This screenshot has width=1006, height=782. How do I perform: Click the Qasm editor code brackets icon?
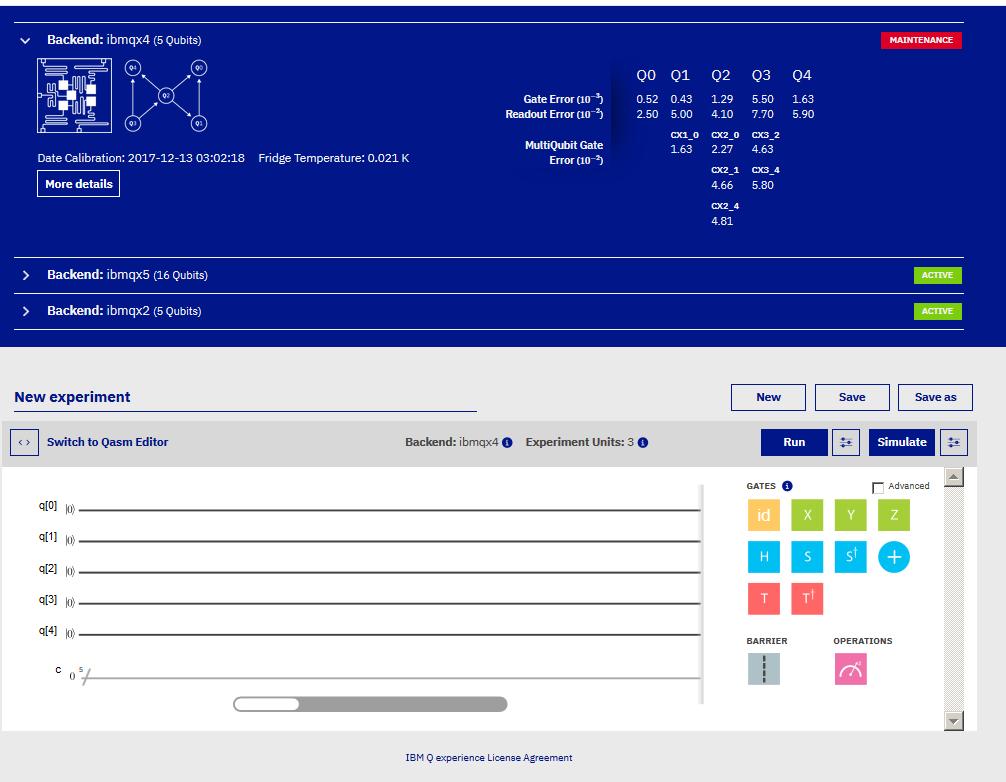(x=24, y=443)
